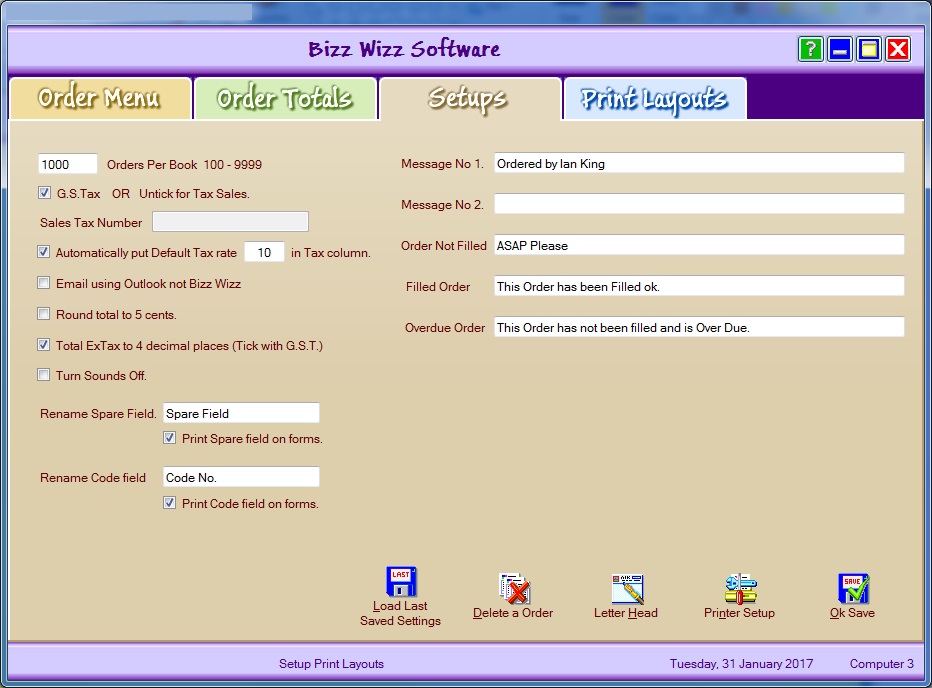The height and width of the screenshot is (688, 932).
Task: Untick Automatically put Default Tax rate
Action: coord(43,252)
